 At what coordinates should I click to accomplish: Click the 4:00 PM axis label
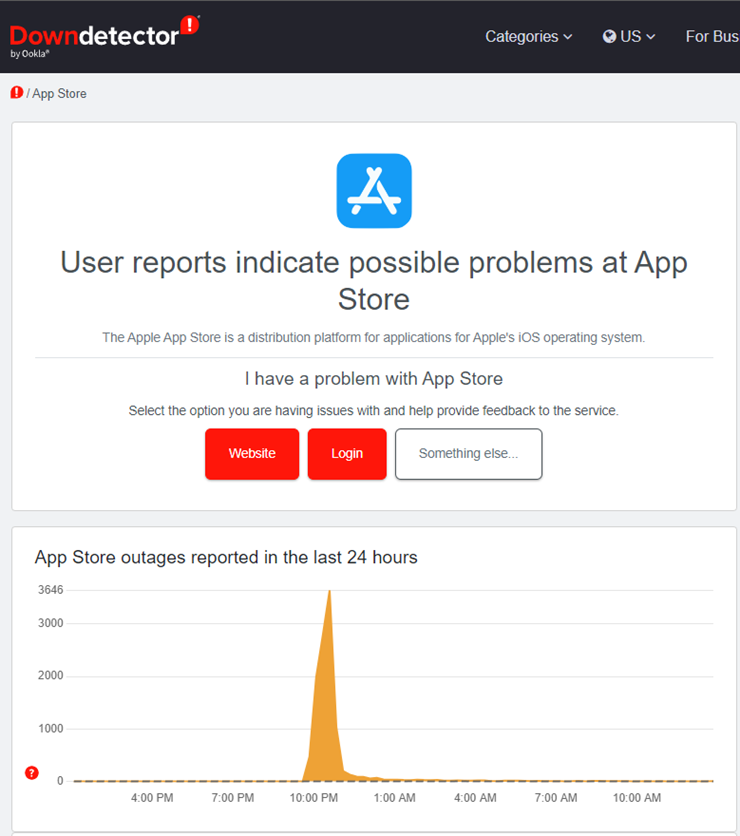point(152,798)
